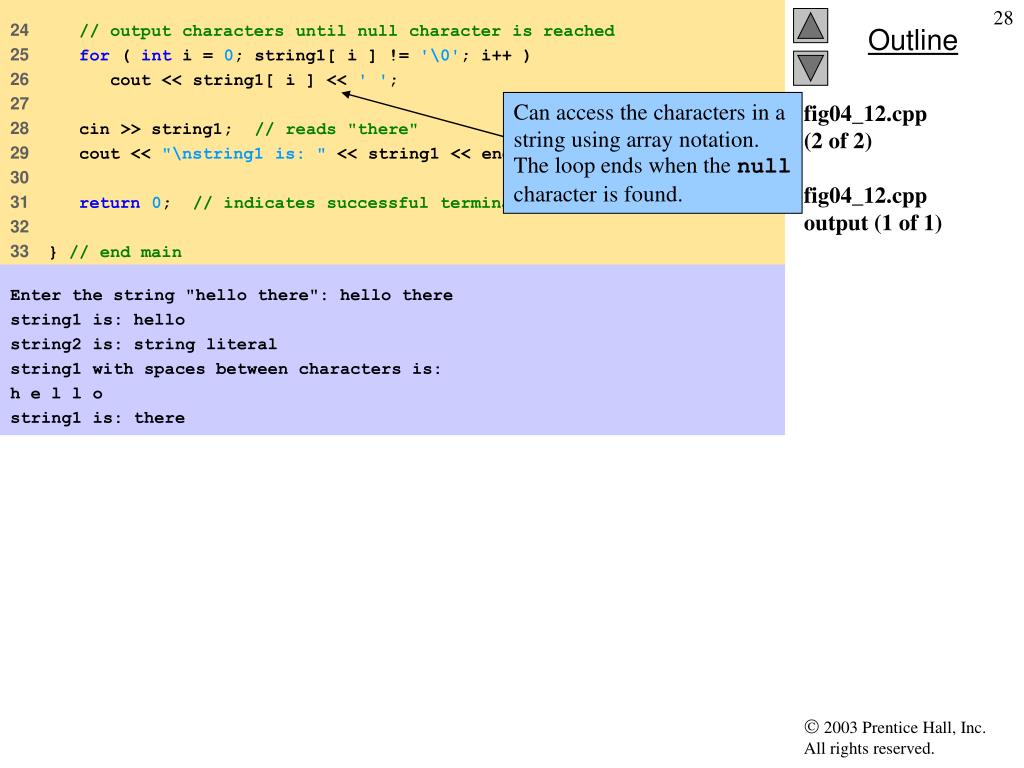Click "All rights reserved." text
1024x768 pixels.
tap(869, 748)
